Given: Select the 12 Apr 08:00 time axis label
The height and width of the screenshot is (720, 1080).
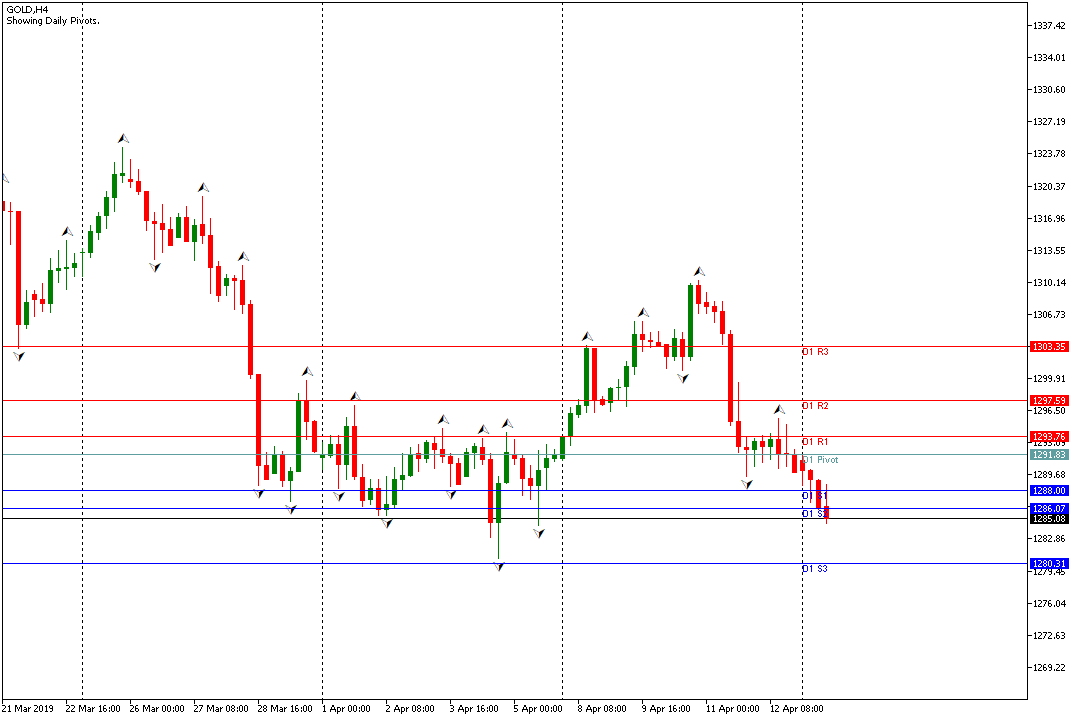Looking at the screenshot, I should (798, 709).
